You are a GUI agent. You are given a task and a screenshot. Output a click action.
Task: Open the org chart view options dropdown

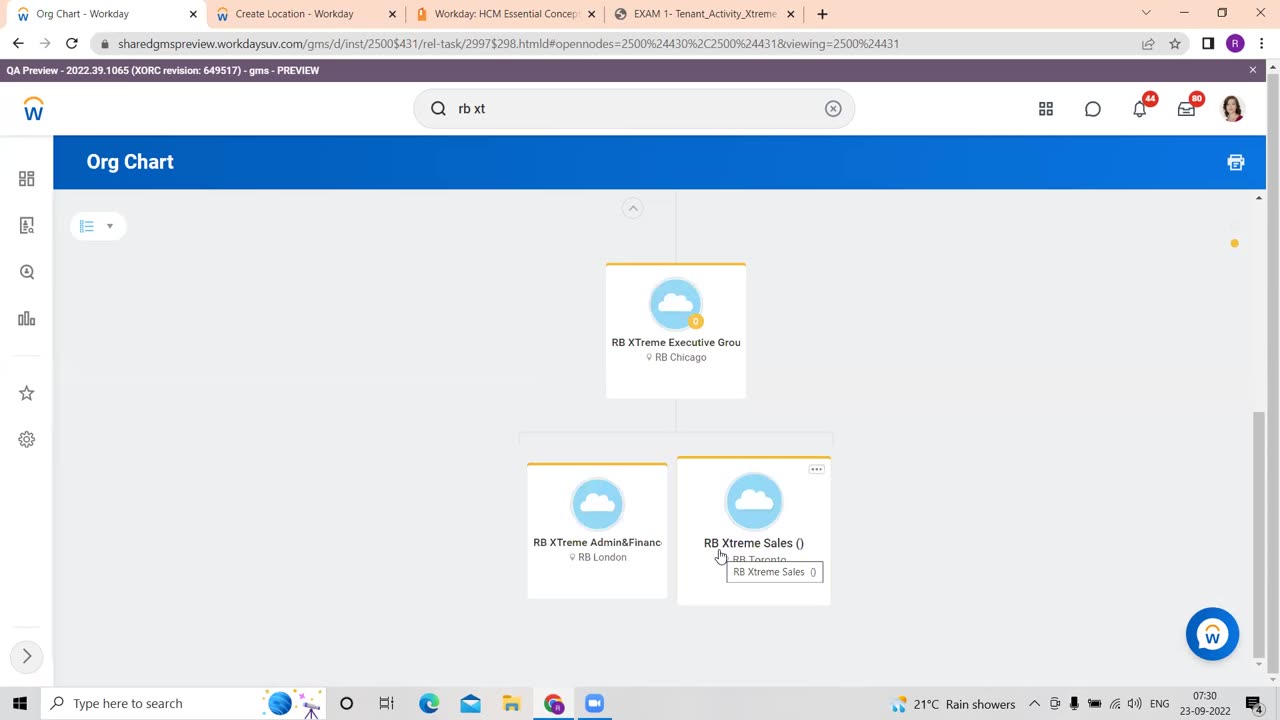[98, 226]
